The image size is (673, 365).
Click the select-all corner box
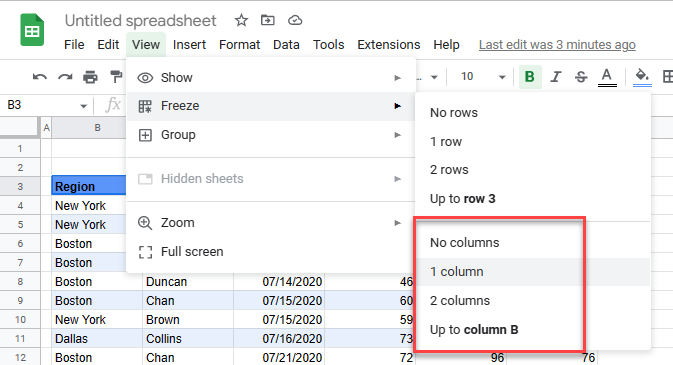[19, 128]
